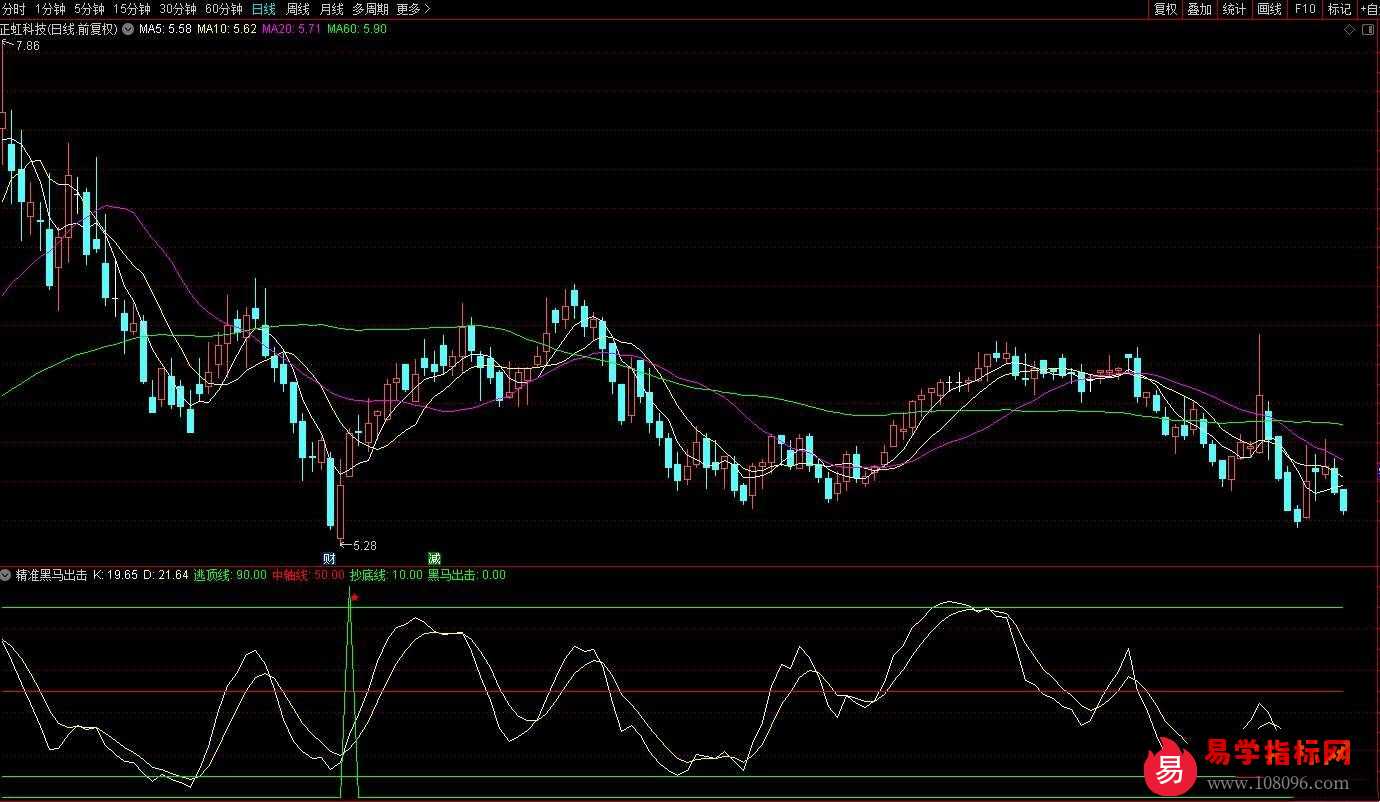Open the 多周期 multi-period view
1380x802 pixels.
tap(371, 9)
